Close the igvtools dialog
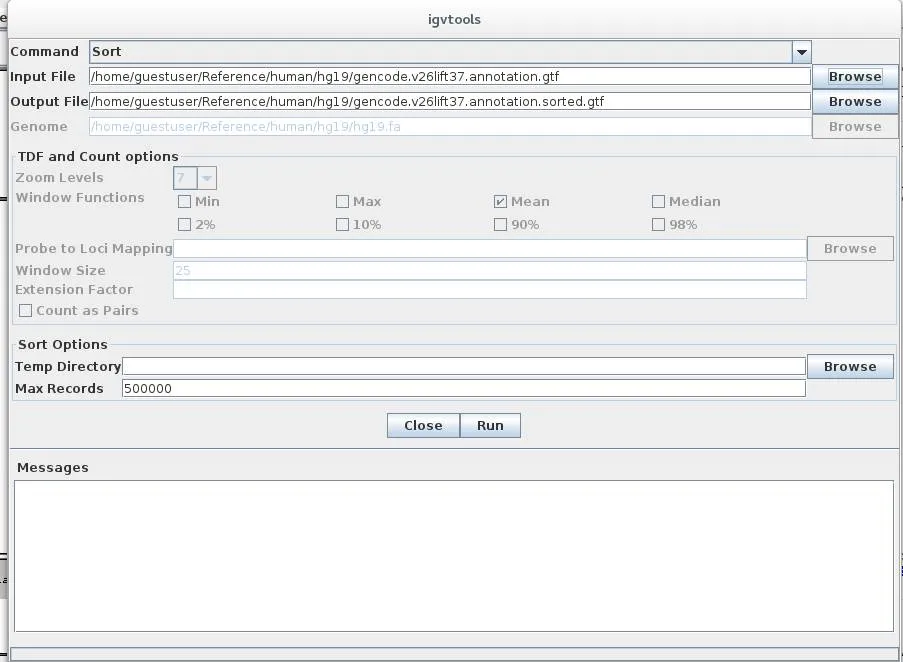The height and width of the screenshot is (662, 903). [423, 425]
